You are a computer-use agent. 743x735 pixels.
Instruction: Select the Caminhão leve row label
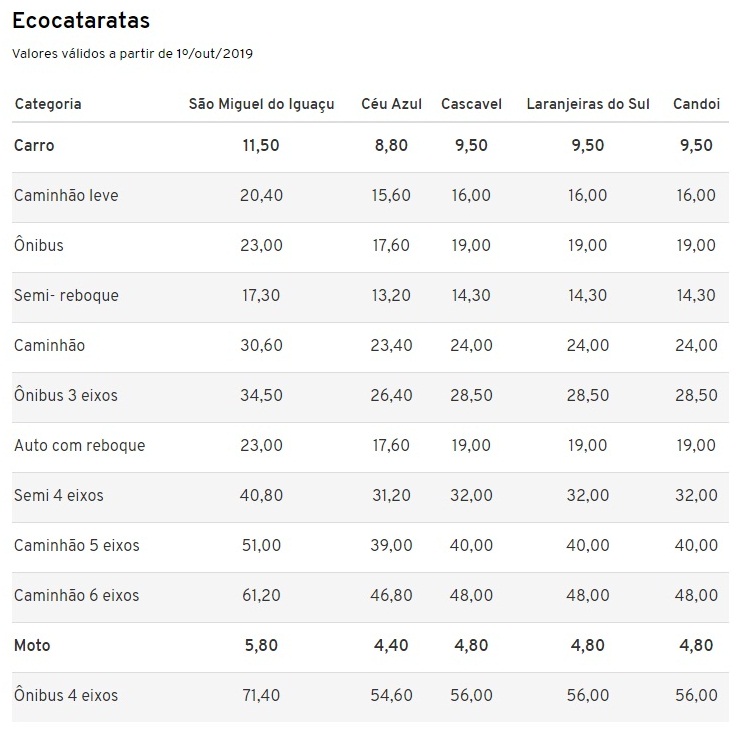(66, 195)
